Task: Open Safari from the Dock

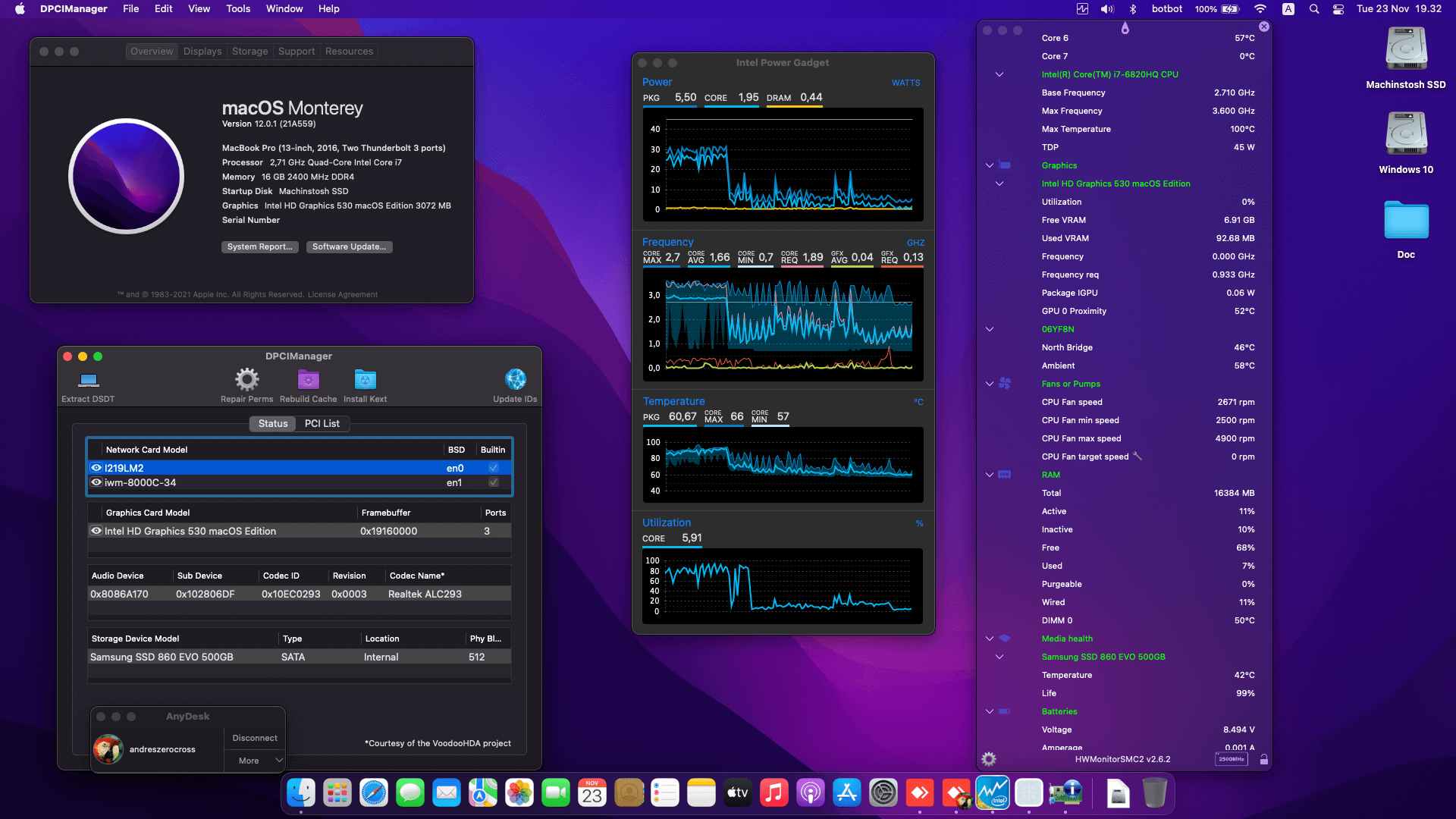Action: coord(374,793)
